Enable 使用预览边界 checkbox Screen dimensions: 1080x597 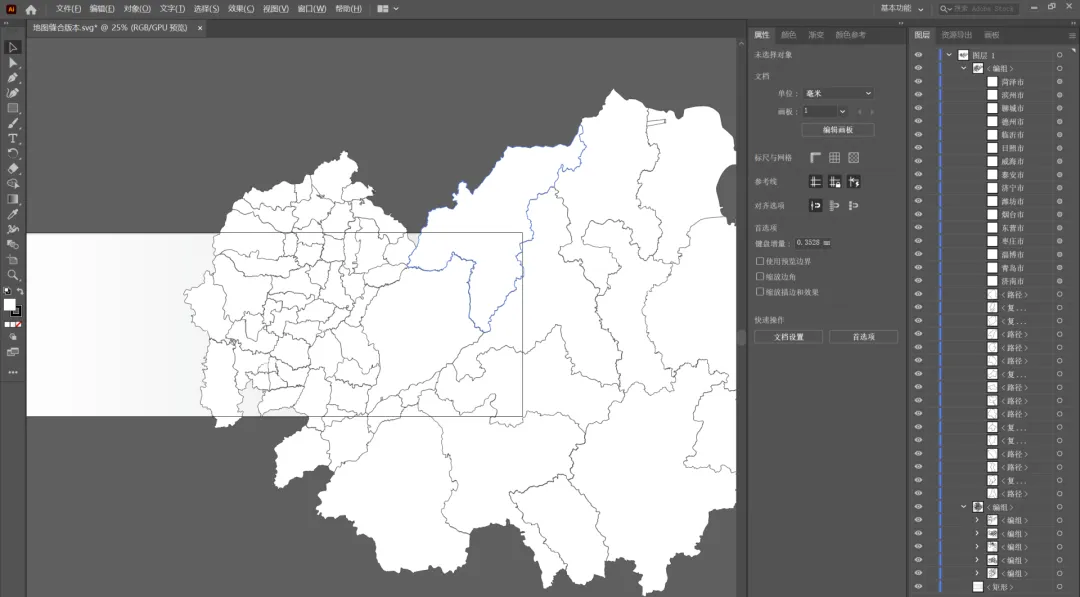tap(760, 261)
